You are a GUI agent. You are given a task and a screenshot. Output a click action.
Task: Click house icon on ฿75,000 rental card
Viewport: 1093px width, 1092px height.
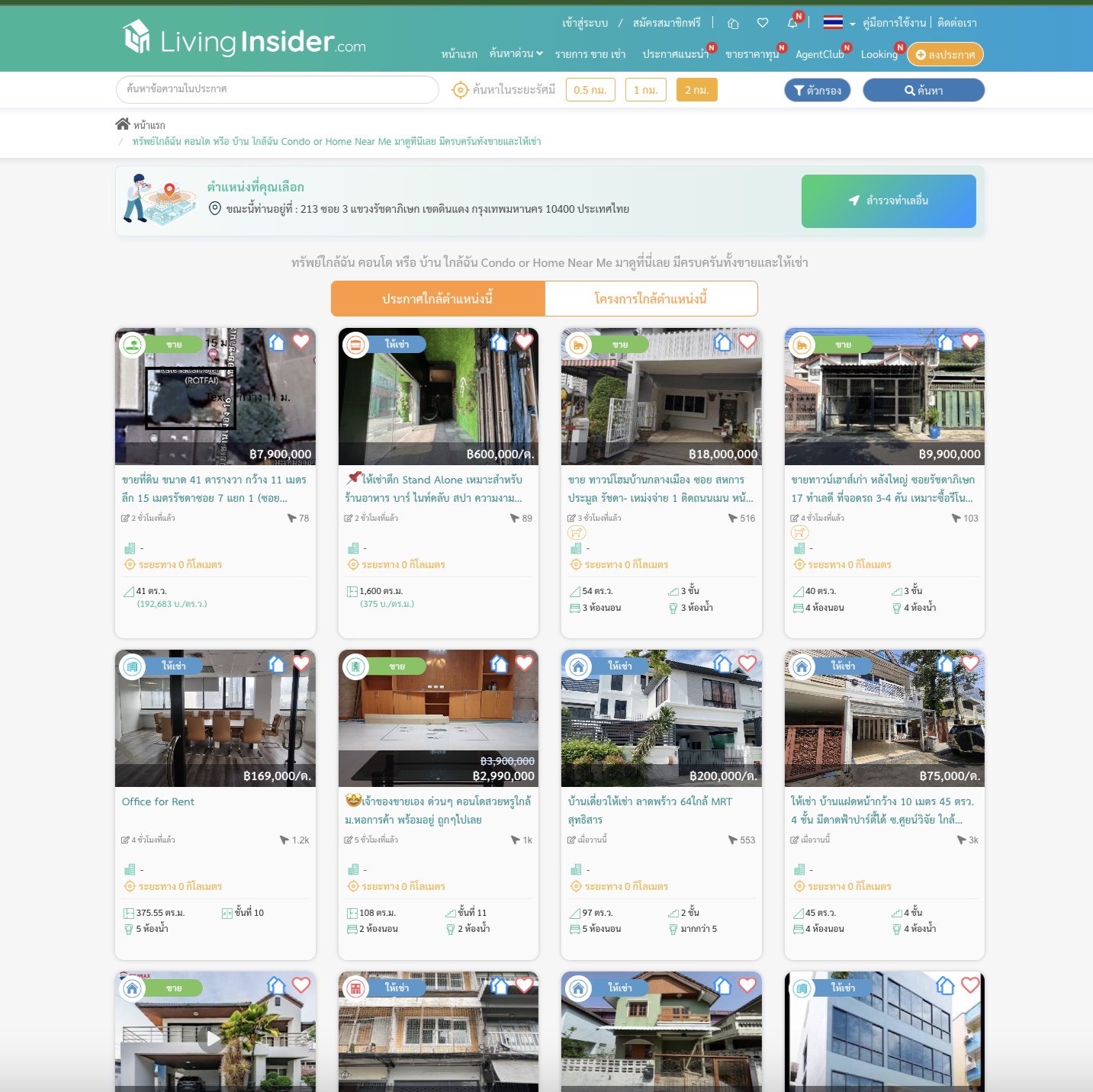tap(946, 663)
